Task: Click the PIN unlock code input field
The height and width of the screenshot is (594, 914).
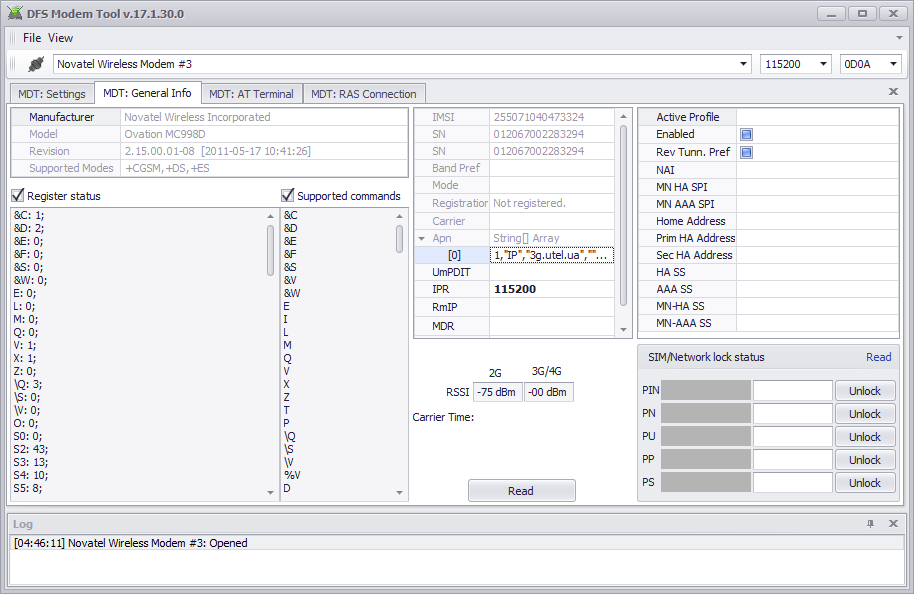Action: [793, 391]
